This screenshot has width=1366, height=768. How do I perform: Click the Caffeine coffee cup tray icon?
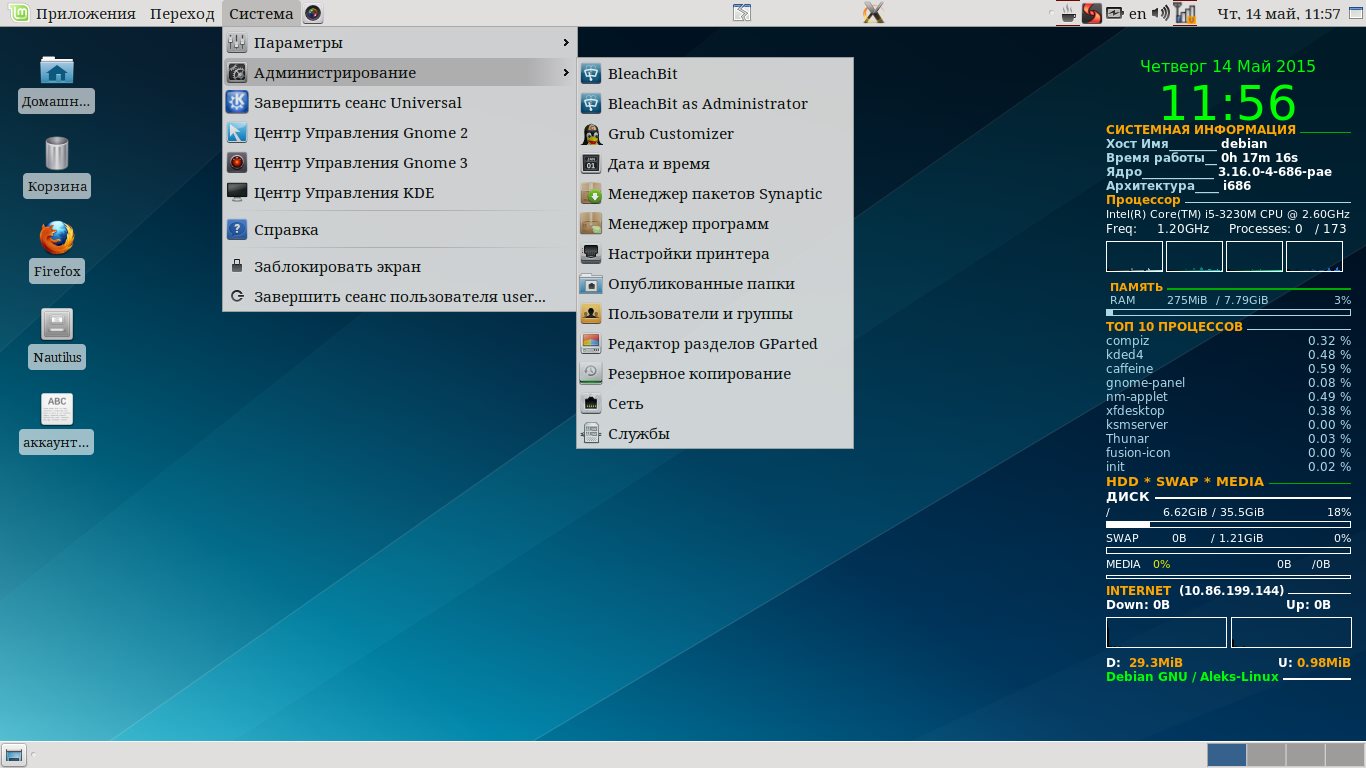1069,14
